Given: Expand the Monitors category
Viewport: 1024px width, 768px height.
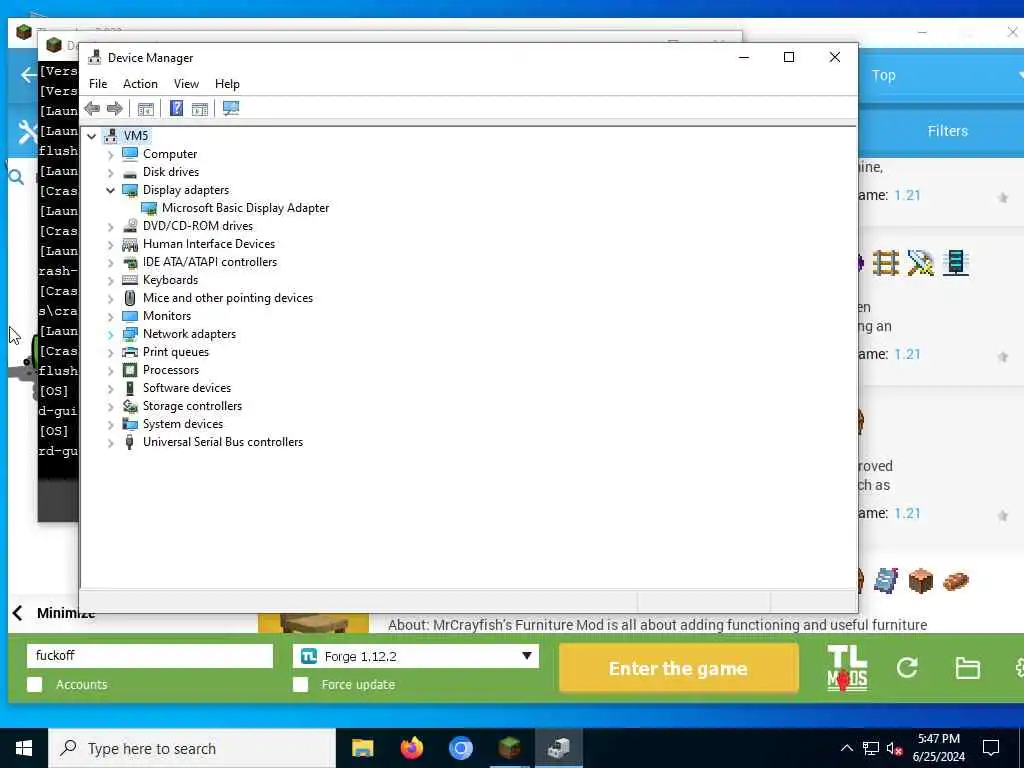Looking at the screenshot, I should 110,317.
